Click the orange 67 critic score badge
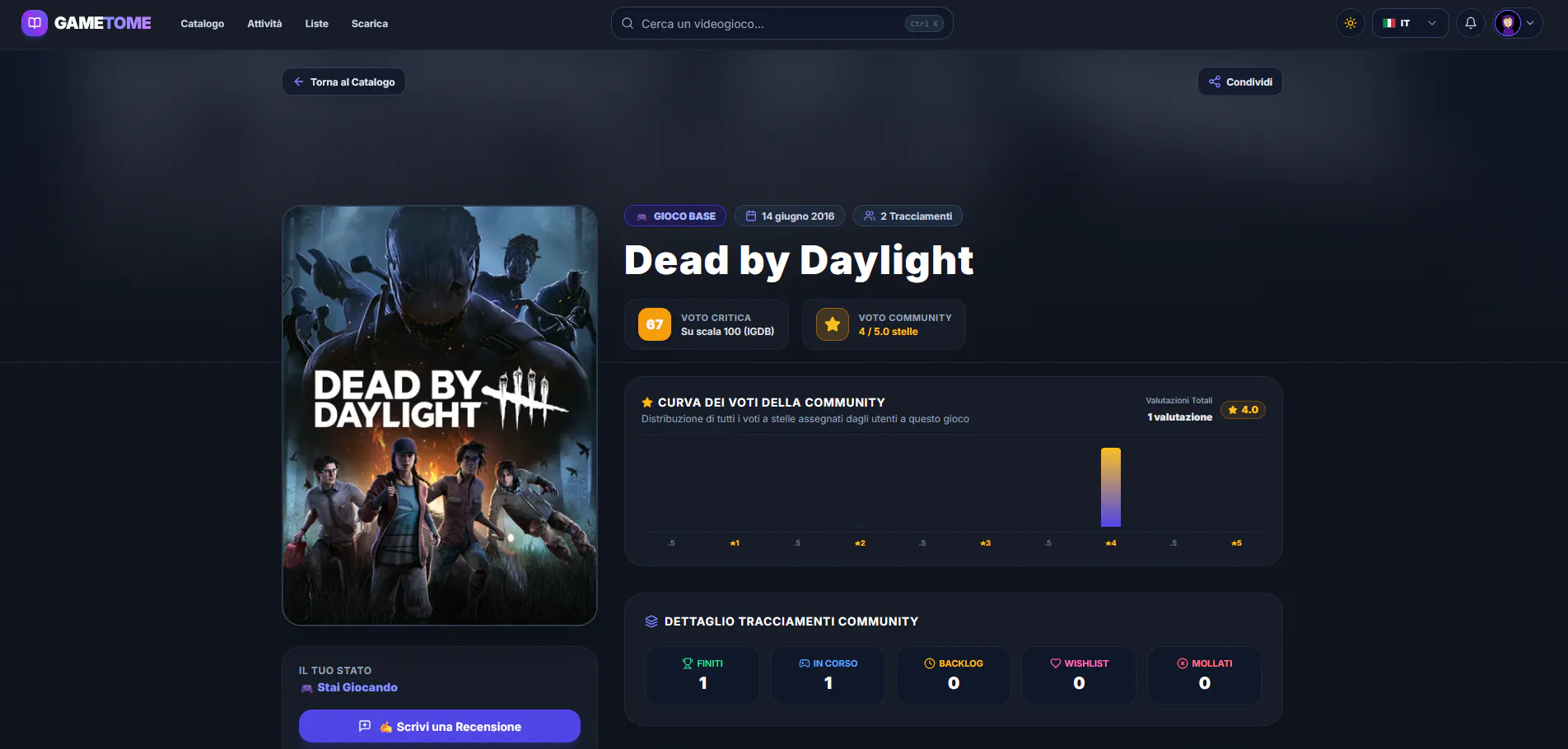 pyautogui.click(x=655, y=324)
